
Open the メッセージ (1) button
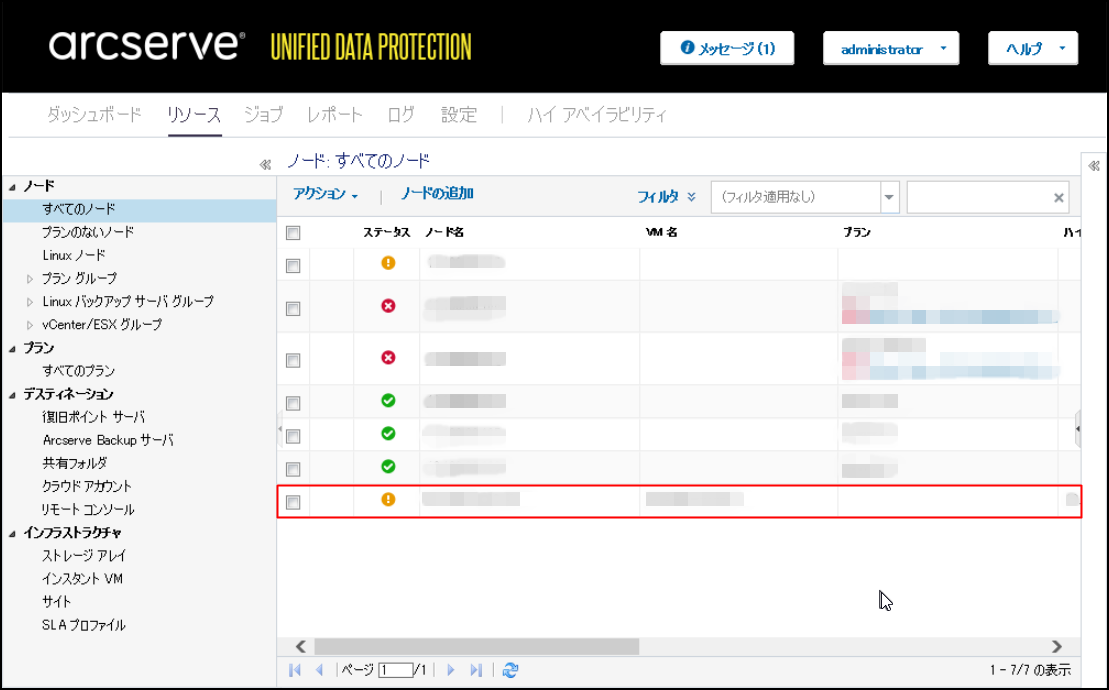pos(727,48)
